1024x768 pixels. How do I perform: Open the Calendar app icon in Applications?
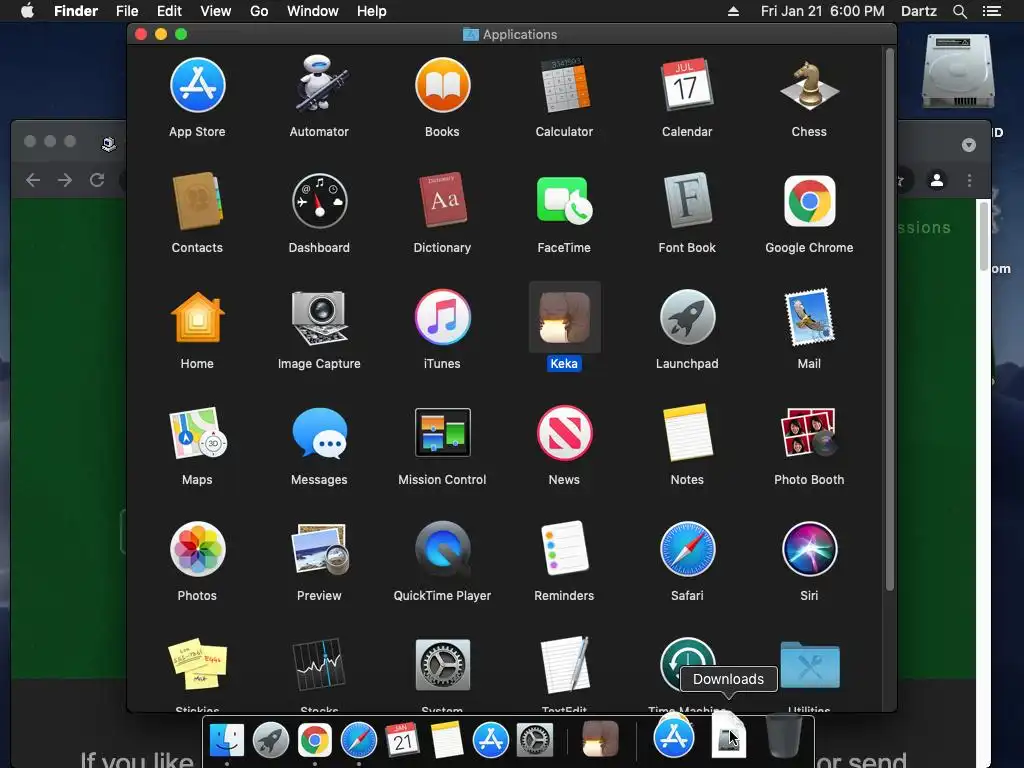tap(687, 85)
